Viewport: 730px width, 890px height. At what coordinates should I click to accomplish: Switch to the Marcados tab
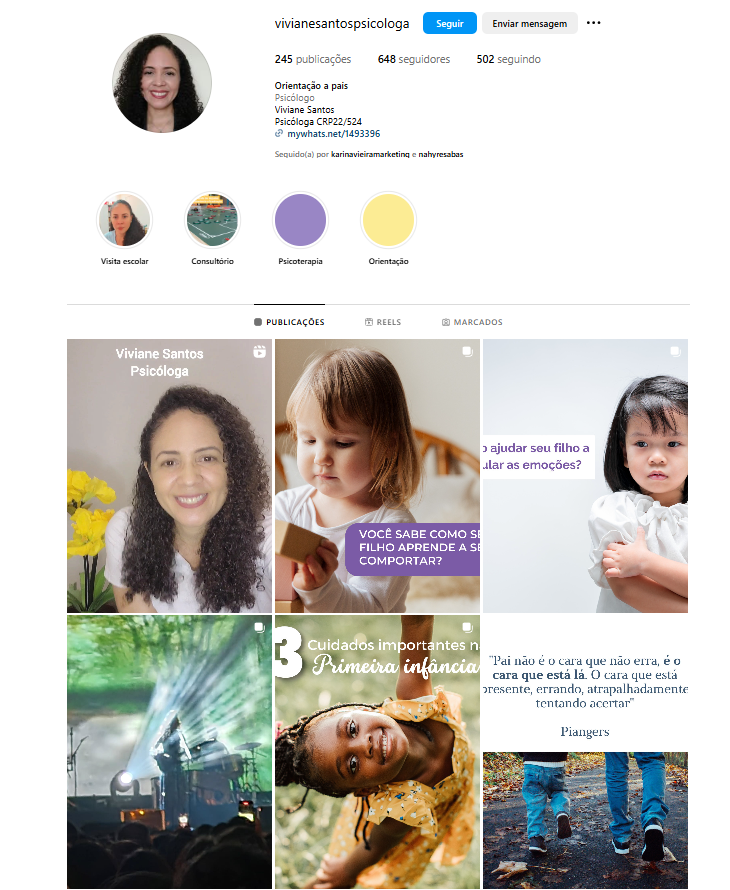click(x=472, y=322)
